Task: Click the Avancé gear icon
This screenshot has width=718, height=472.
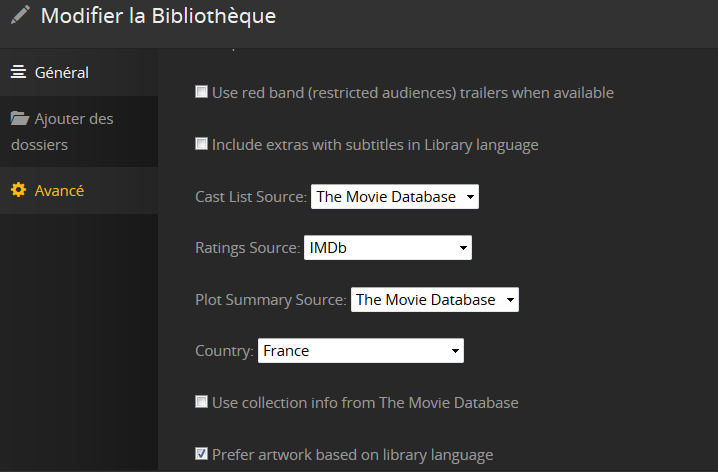Action: 18,190
